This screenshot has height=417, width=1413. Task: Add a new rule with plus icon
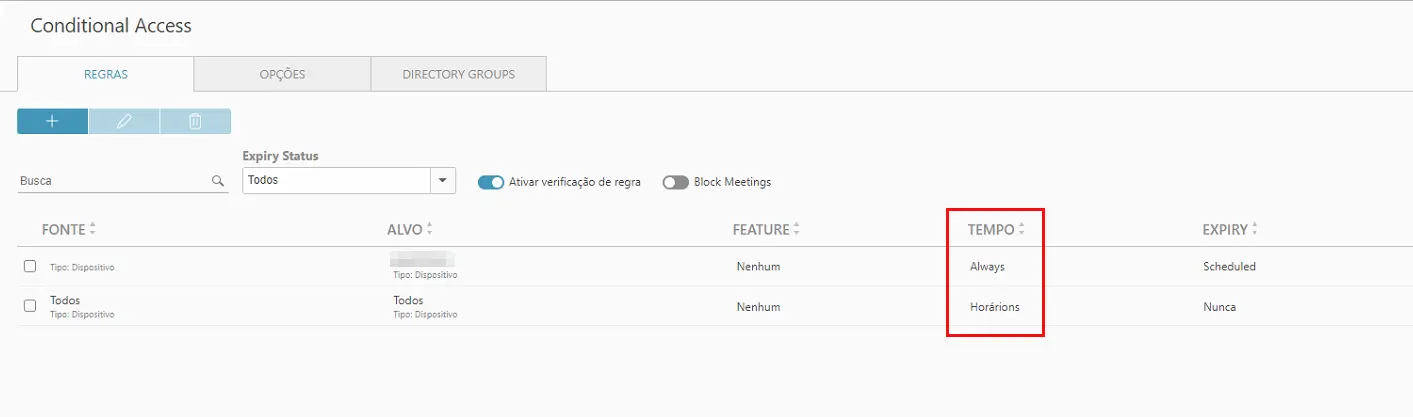pos(52,121)
